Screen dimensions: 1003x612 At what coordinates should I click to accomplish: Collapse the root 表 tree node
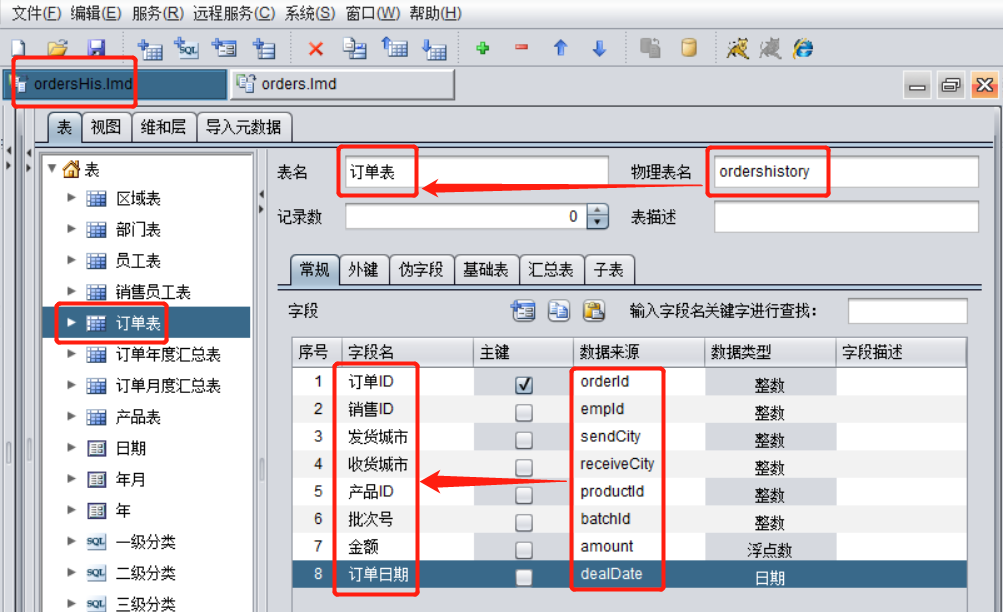tap(52, 169)
